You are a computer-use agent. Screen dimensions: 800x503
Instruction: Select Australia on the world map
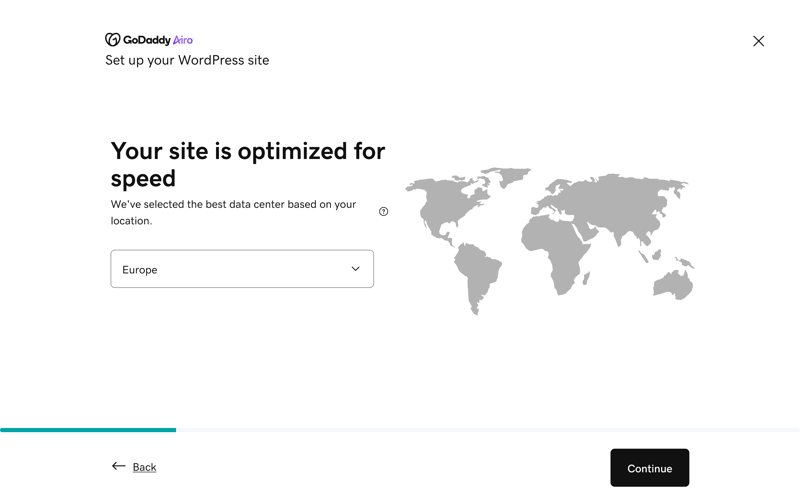(673, 285)
